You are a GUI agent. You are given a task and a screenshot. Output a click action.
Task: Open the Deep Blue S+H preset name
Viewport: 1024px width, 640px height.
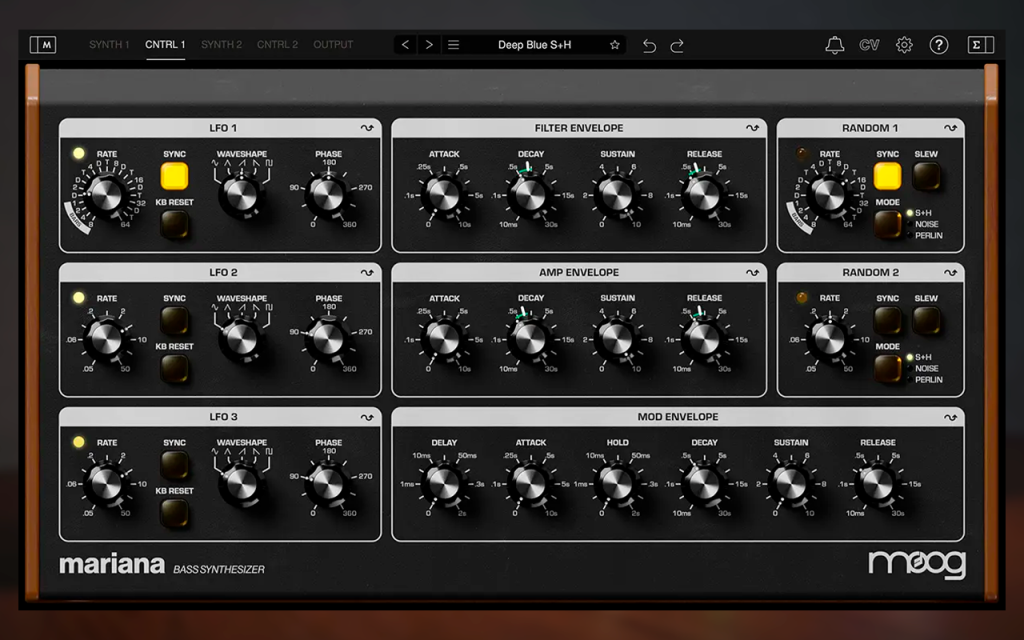click(x=534, y=45)
